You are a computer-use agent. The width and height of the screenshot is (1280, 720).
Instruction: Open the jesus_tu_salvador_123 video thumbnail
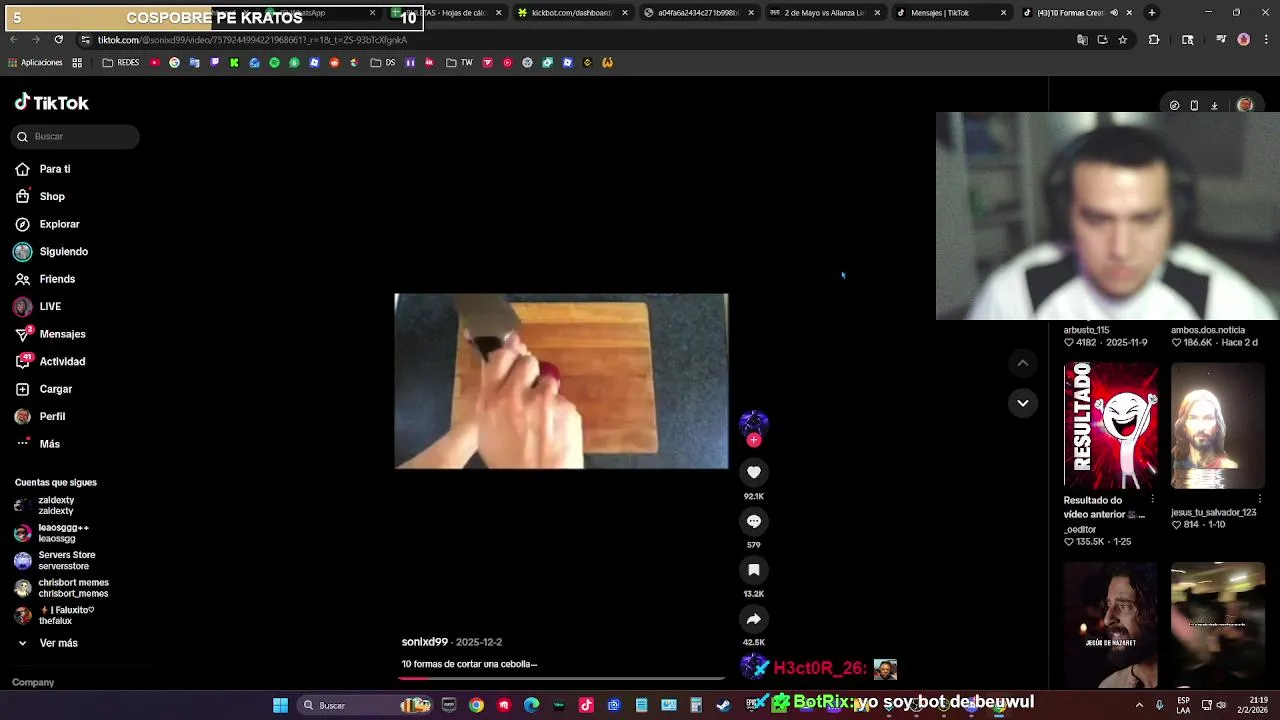tap(1218, 425)
